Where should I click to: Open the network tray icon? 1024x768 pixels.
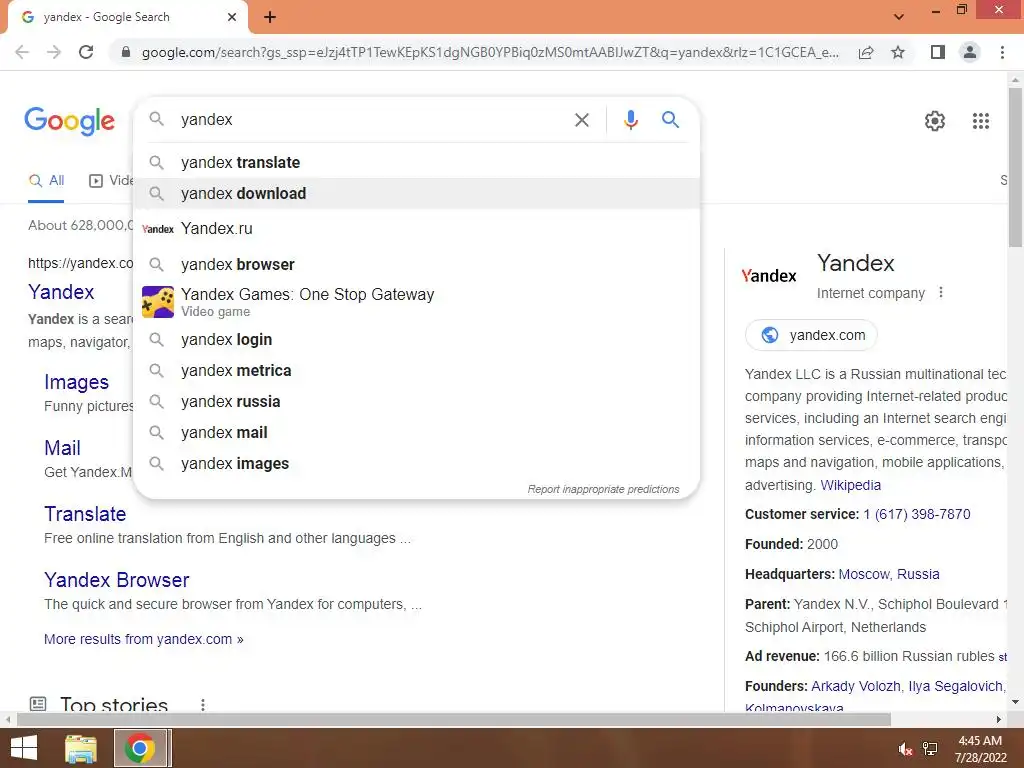(x=930, y=749)
